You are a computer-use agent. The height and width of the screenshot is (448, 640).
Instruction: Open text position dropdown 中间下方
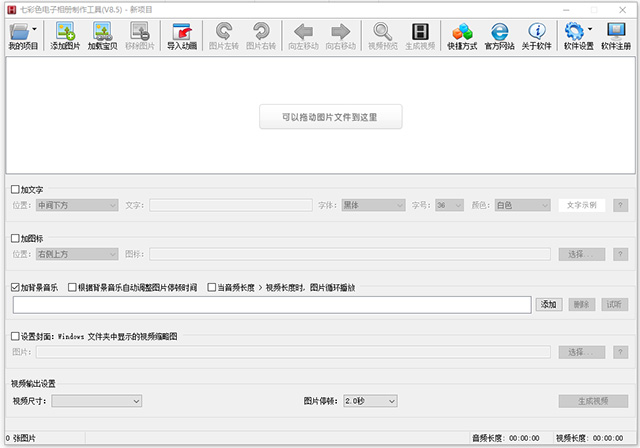(77, 205)
